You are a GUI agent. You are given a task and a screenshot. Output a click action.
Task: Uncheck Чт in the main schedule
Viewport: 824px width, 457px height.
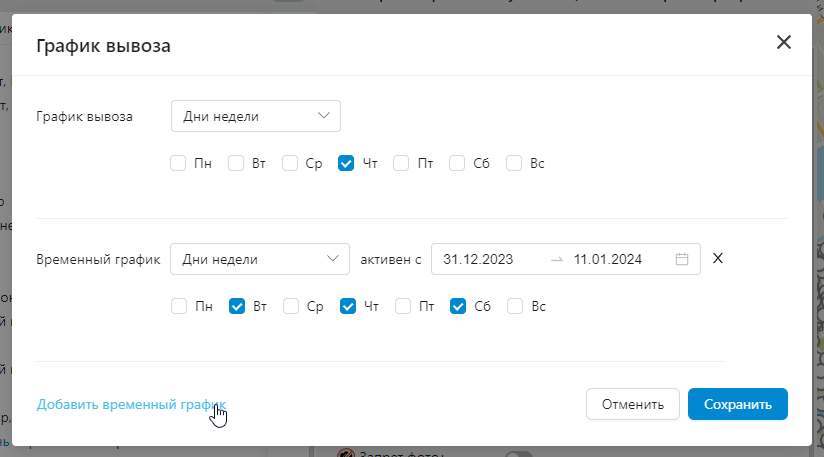coord(347,163)
